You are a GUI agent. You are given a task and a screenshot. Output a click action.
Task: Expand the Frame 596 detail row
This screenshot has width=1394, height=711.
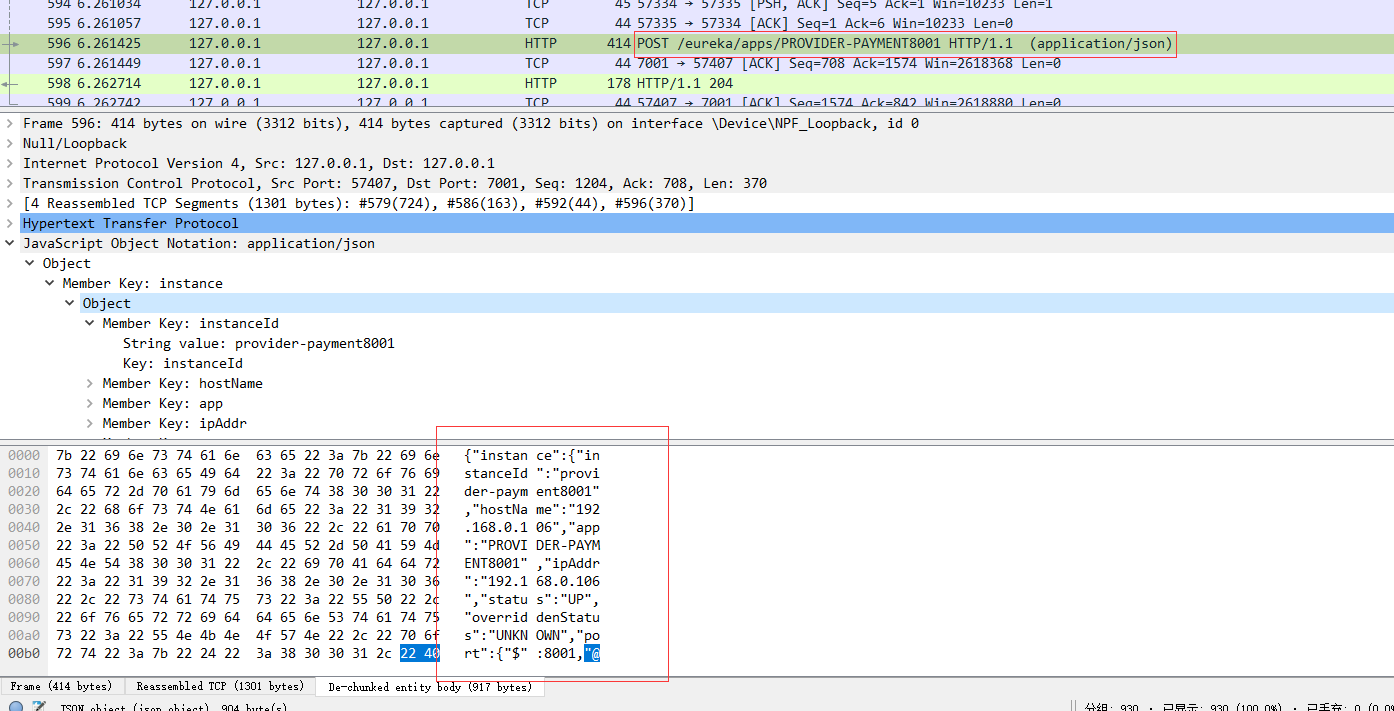[x=10, y=123]
